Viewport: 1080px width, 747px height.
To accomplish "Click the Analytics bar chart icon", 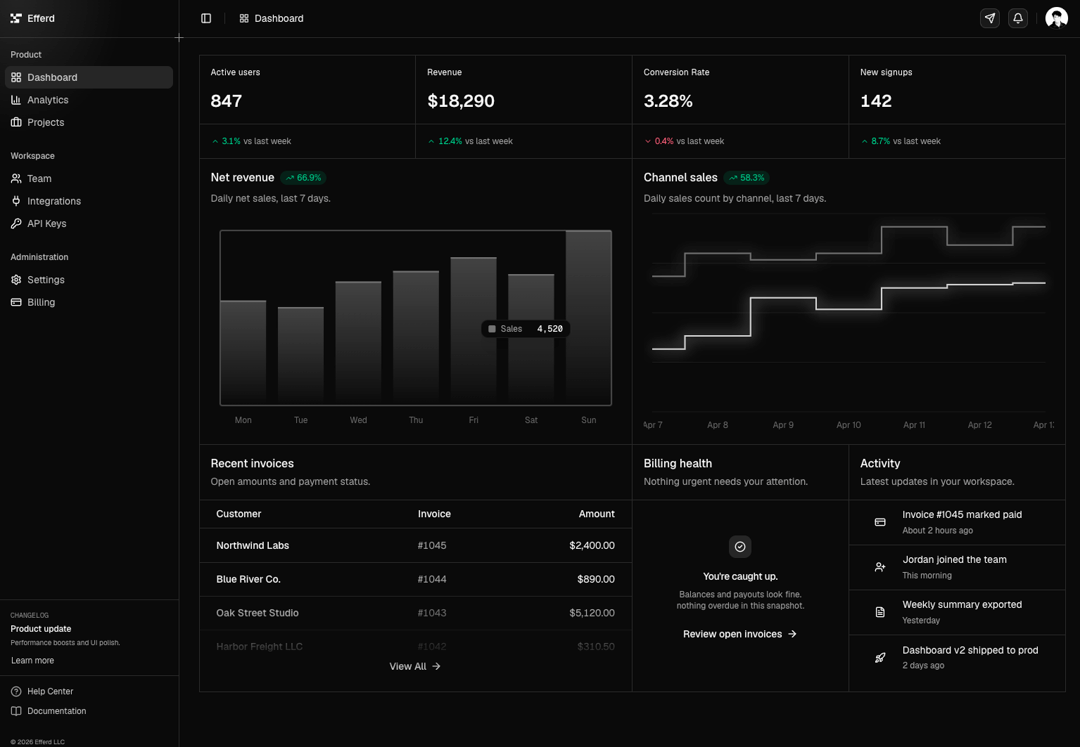I will tap(16, 100).
